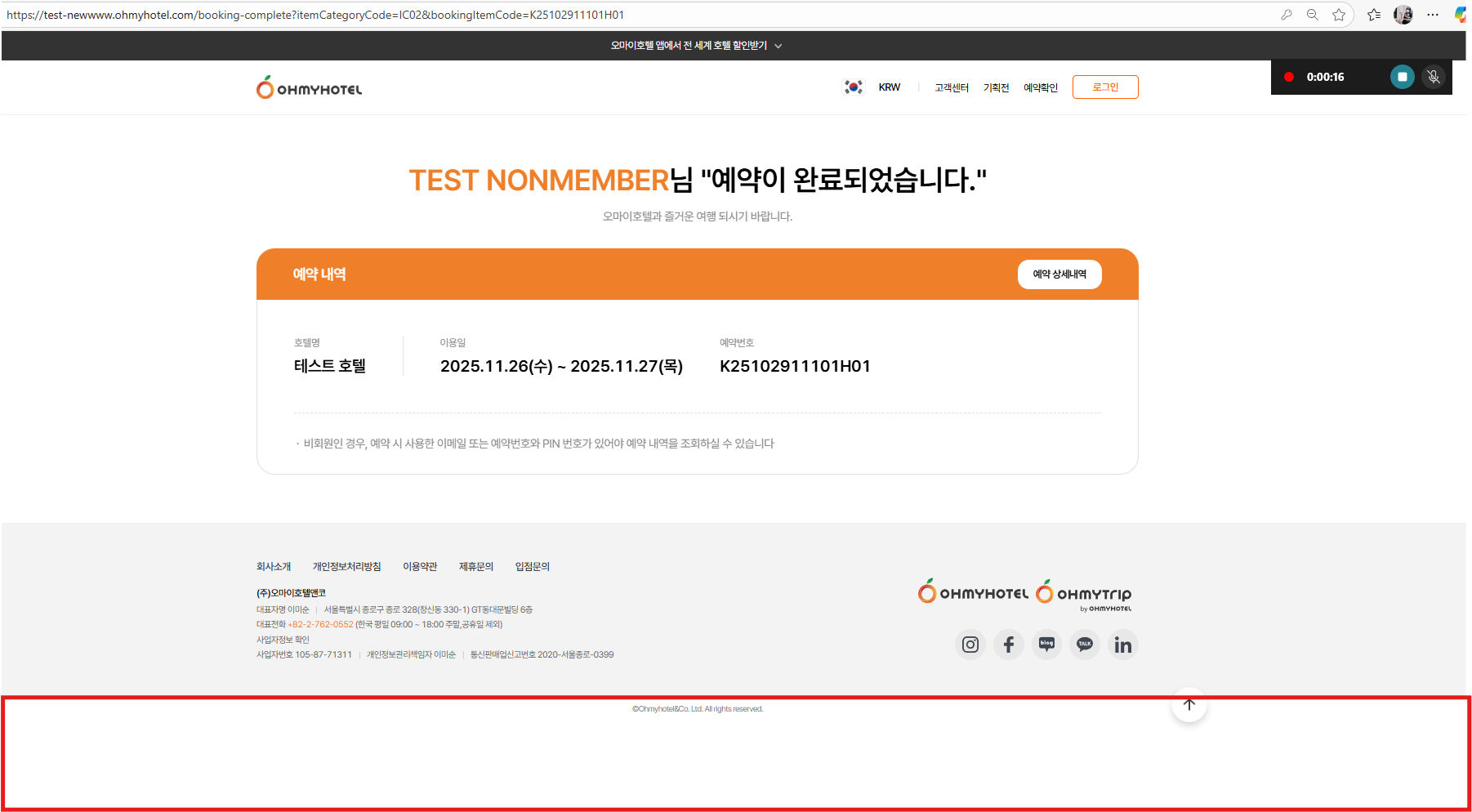Open the saved passwords key icon
The image size is (1472, 812).
coord(1287,15)
